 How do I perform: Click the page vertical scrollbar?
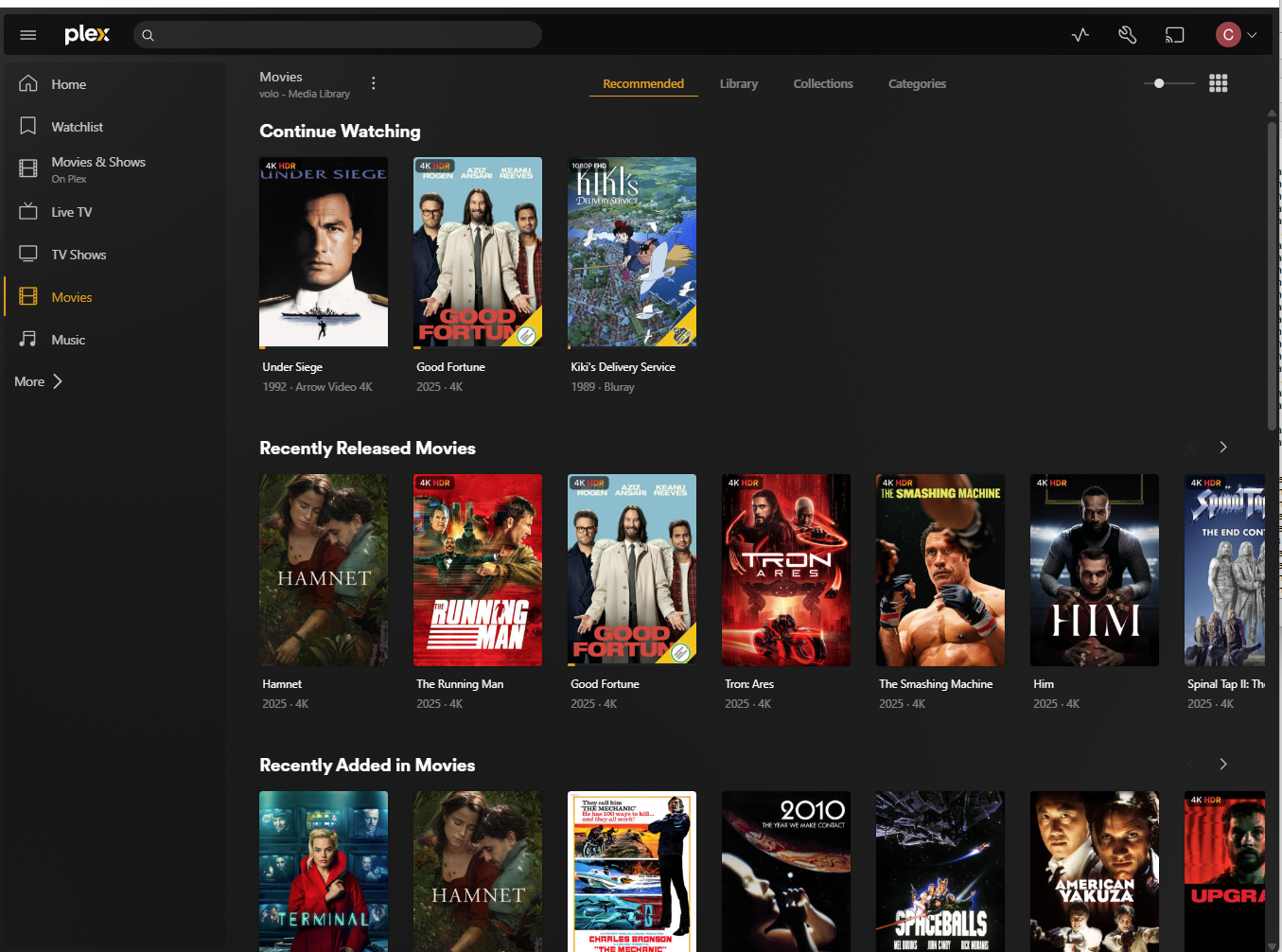tap(1272, 274)
